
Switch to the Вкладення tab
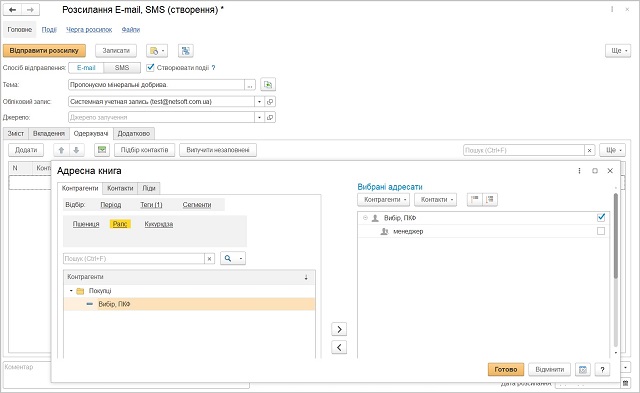coord(49,133)
